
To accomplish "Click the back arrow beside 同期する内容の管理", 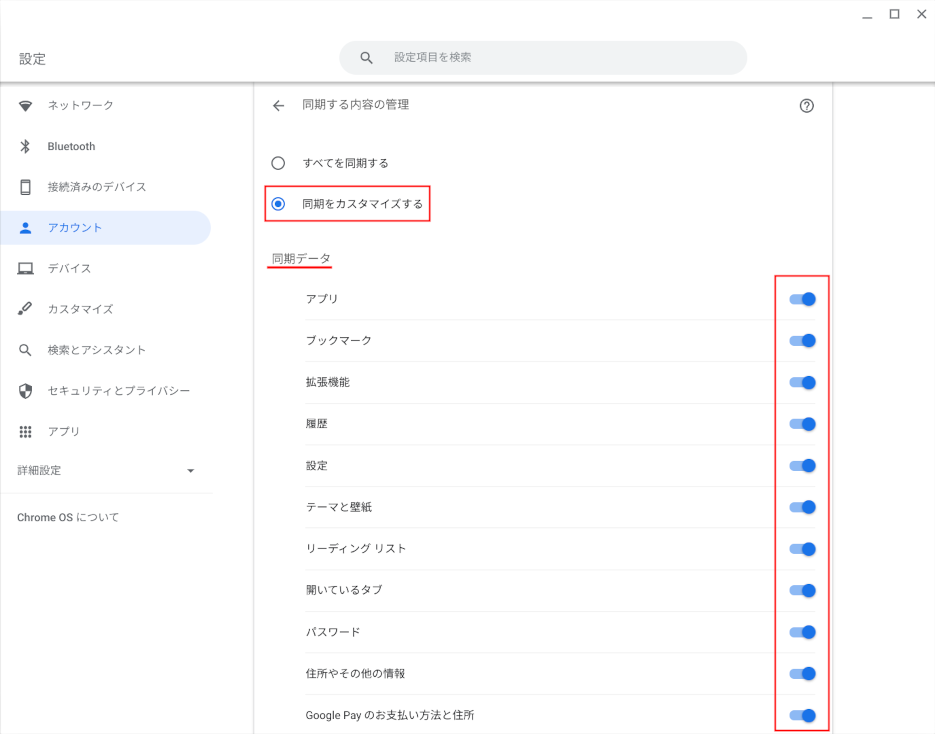I will 278,105.
